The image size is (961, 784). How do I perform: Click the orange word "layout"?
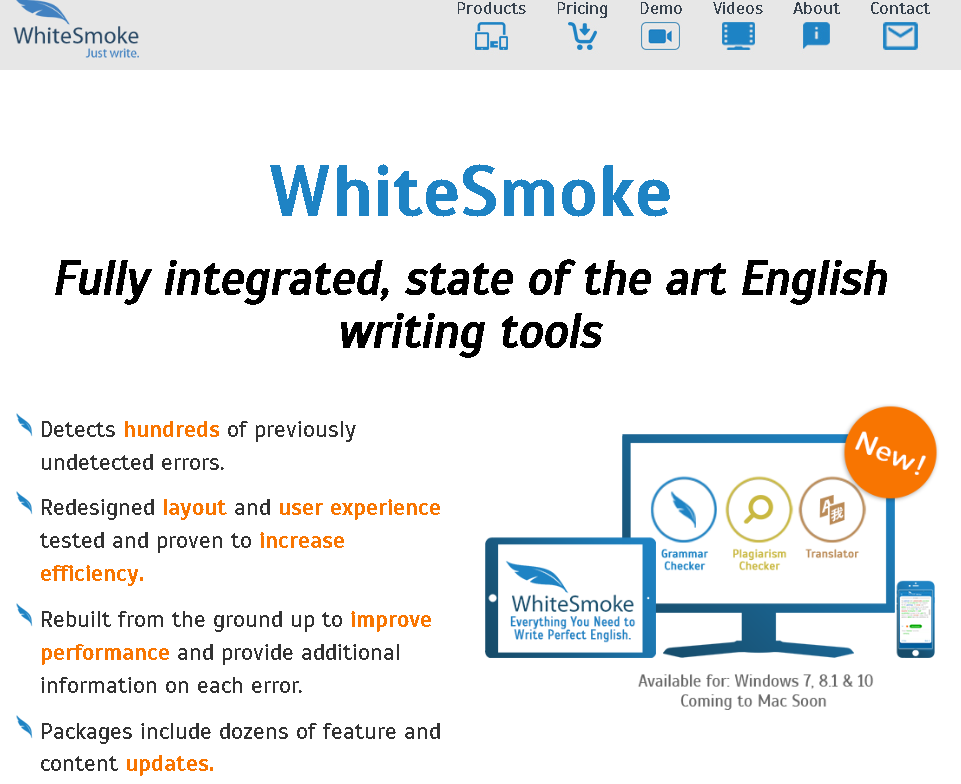point(194,508)
